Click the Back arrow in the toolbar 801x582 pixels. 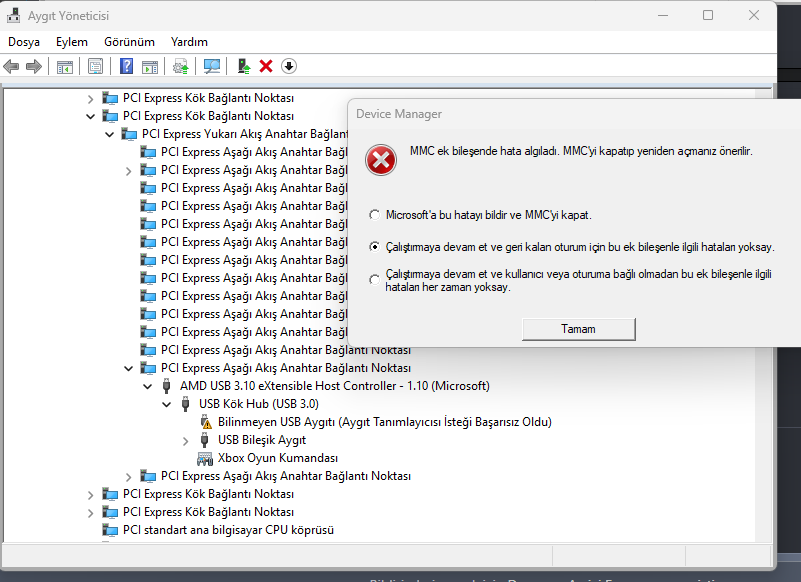11,66
